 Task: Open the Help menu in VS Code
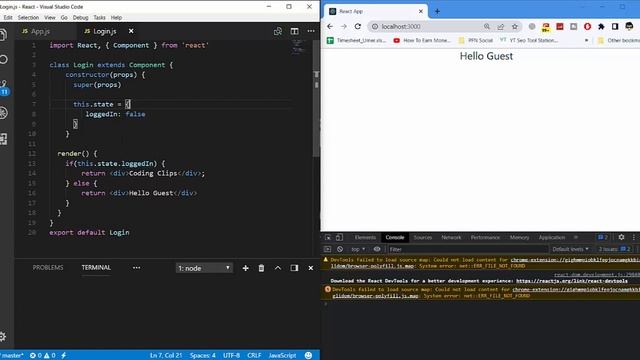pyautogui.click(x=116, y=18)
